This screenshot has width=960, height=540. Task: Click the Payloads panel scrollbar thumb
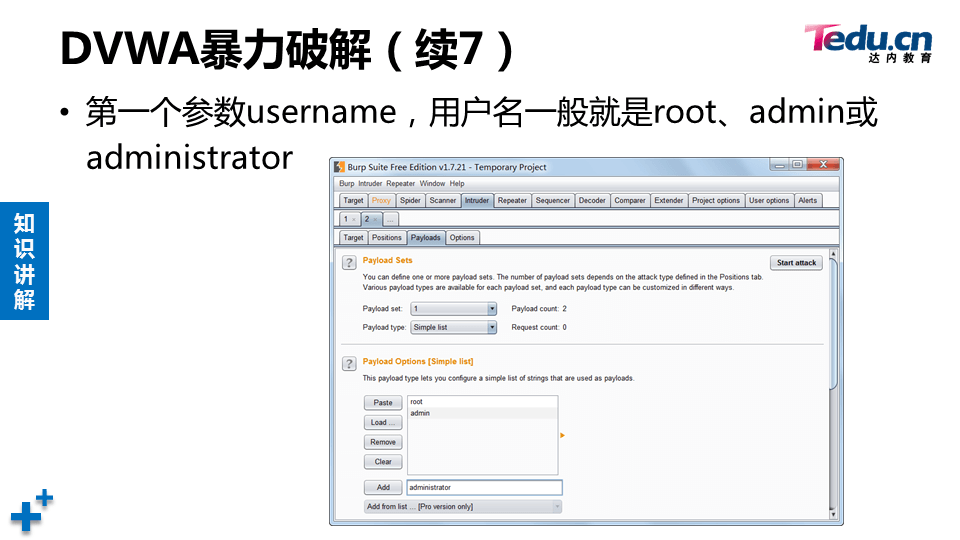click(833, 324)
